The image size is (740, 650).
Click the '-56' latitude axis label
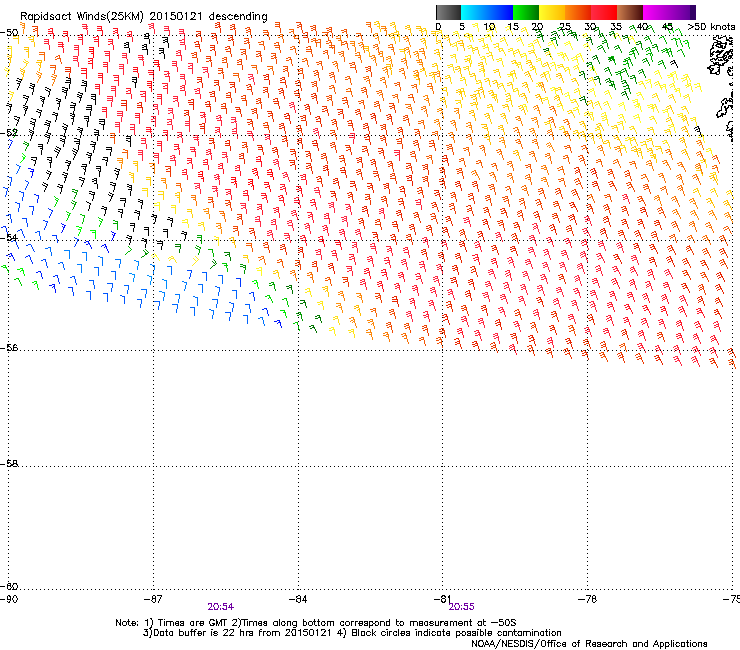(x=9, y=348)
